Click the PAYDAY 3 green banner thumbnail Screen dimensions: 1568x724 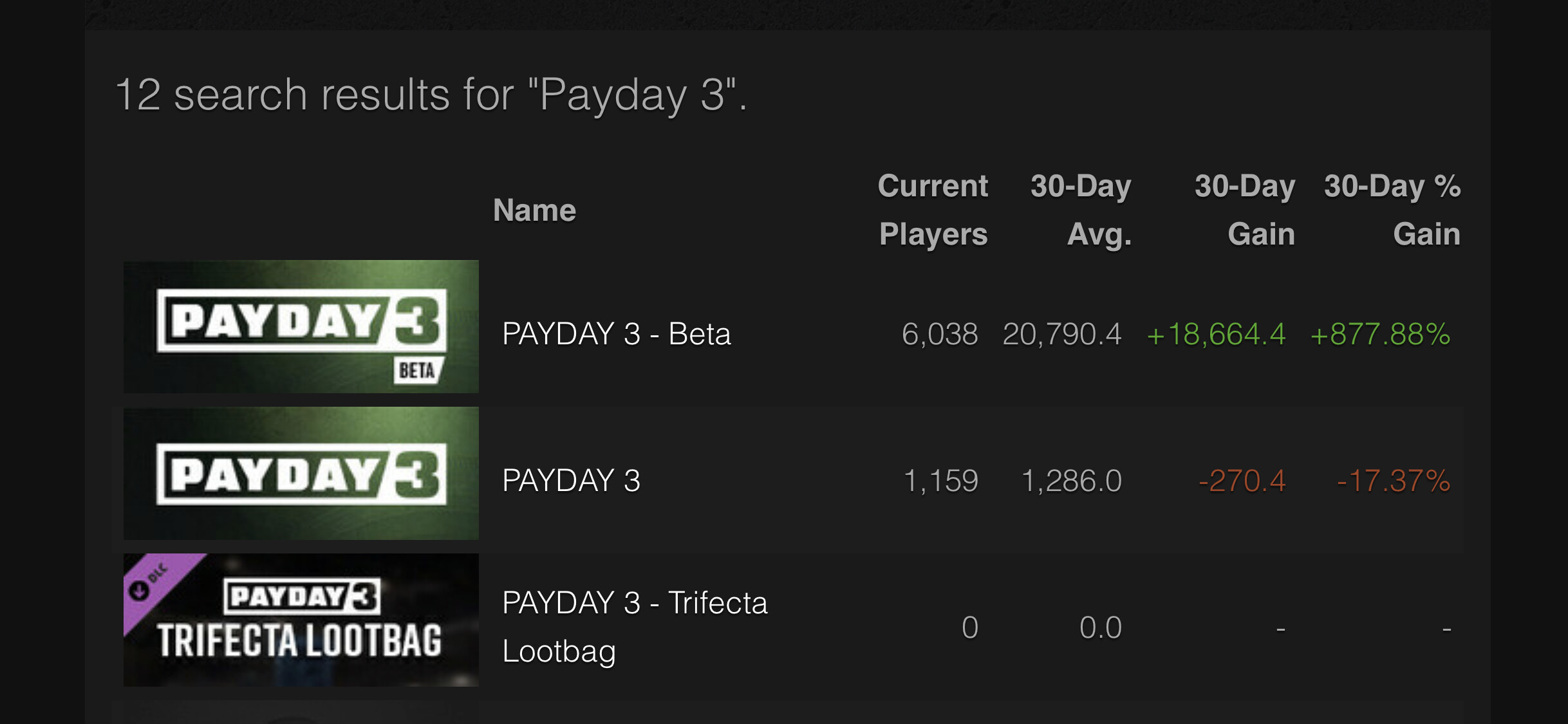[301, 473]
